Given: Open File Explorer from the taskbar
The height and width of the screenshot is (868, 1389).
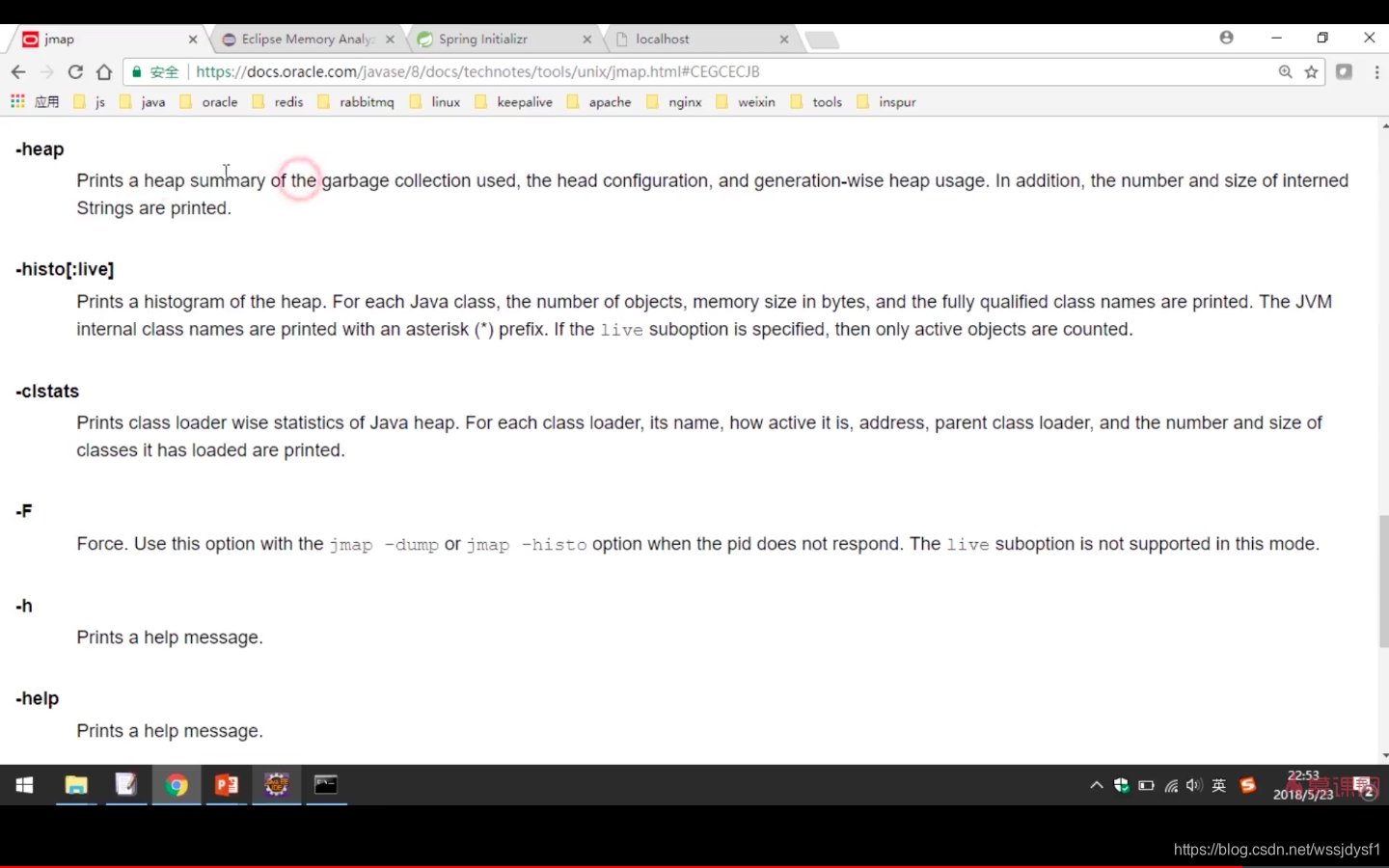Looking at the screenshot, I should pos(76,785).
